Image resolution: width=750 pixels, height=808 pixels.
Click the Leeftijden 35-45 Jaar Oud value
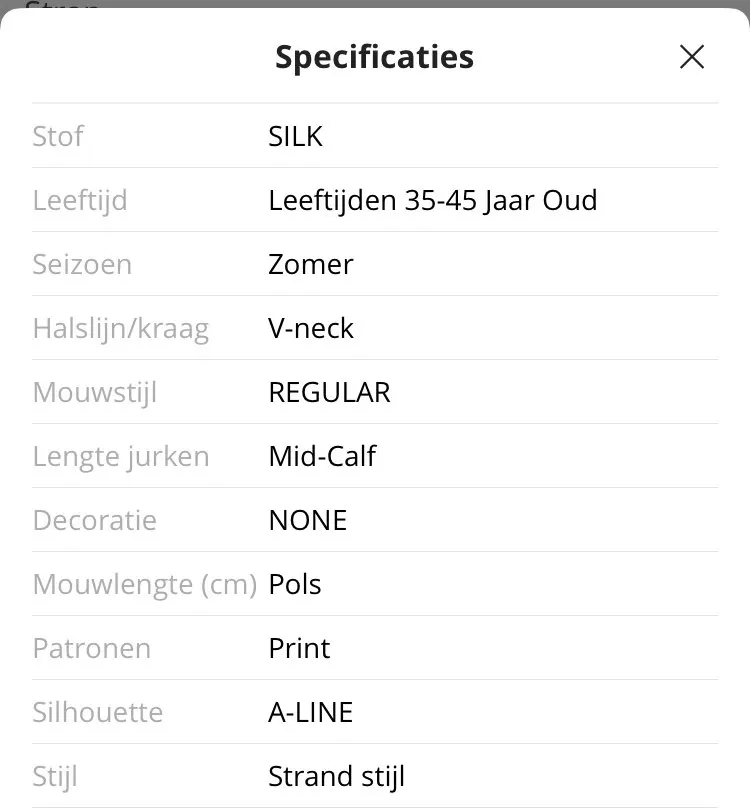click(x=433, y=200)
